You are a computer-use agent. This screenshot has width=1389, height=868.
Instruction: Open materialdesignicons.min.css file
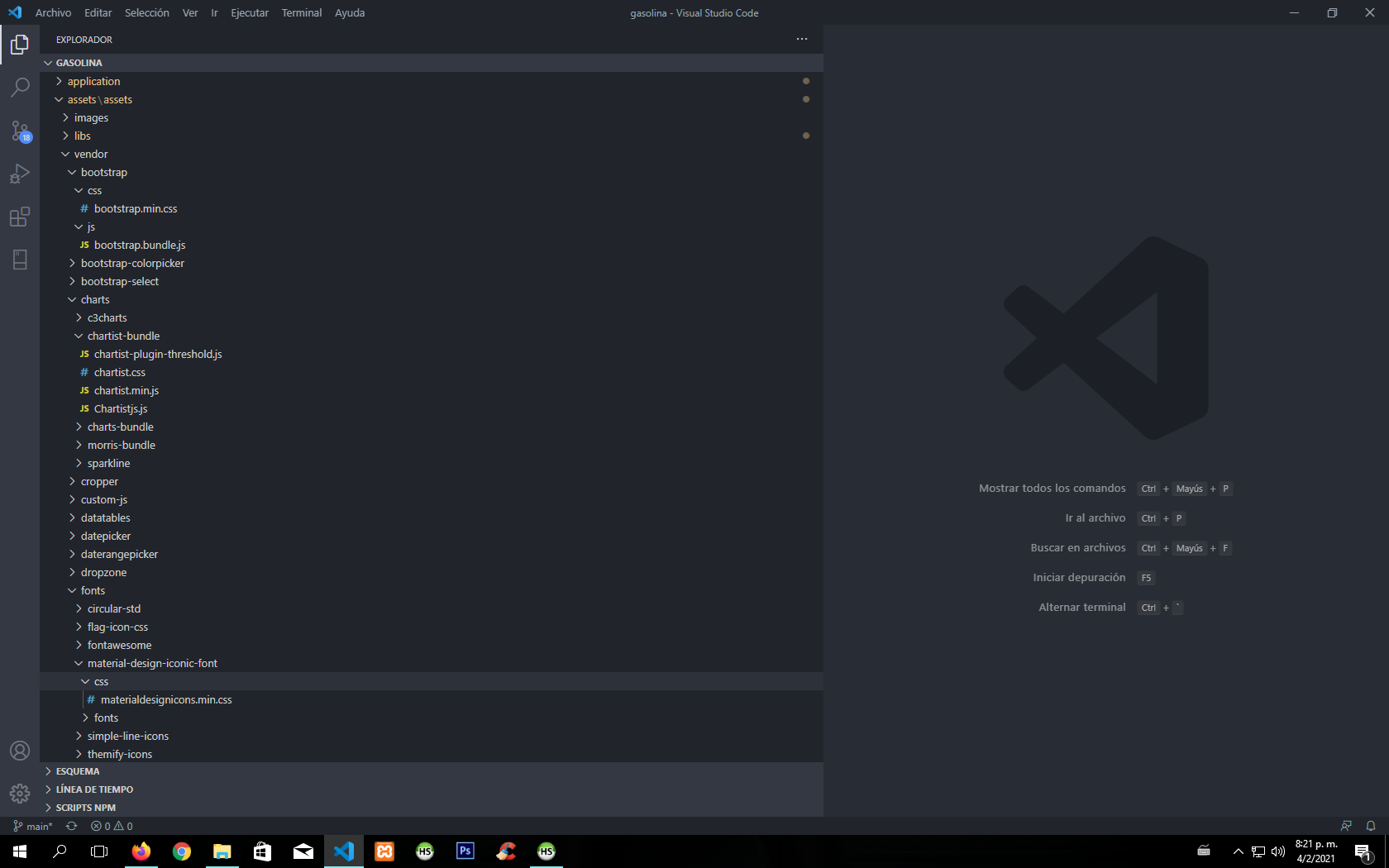(x=432, y=699)
